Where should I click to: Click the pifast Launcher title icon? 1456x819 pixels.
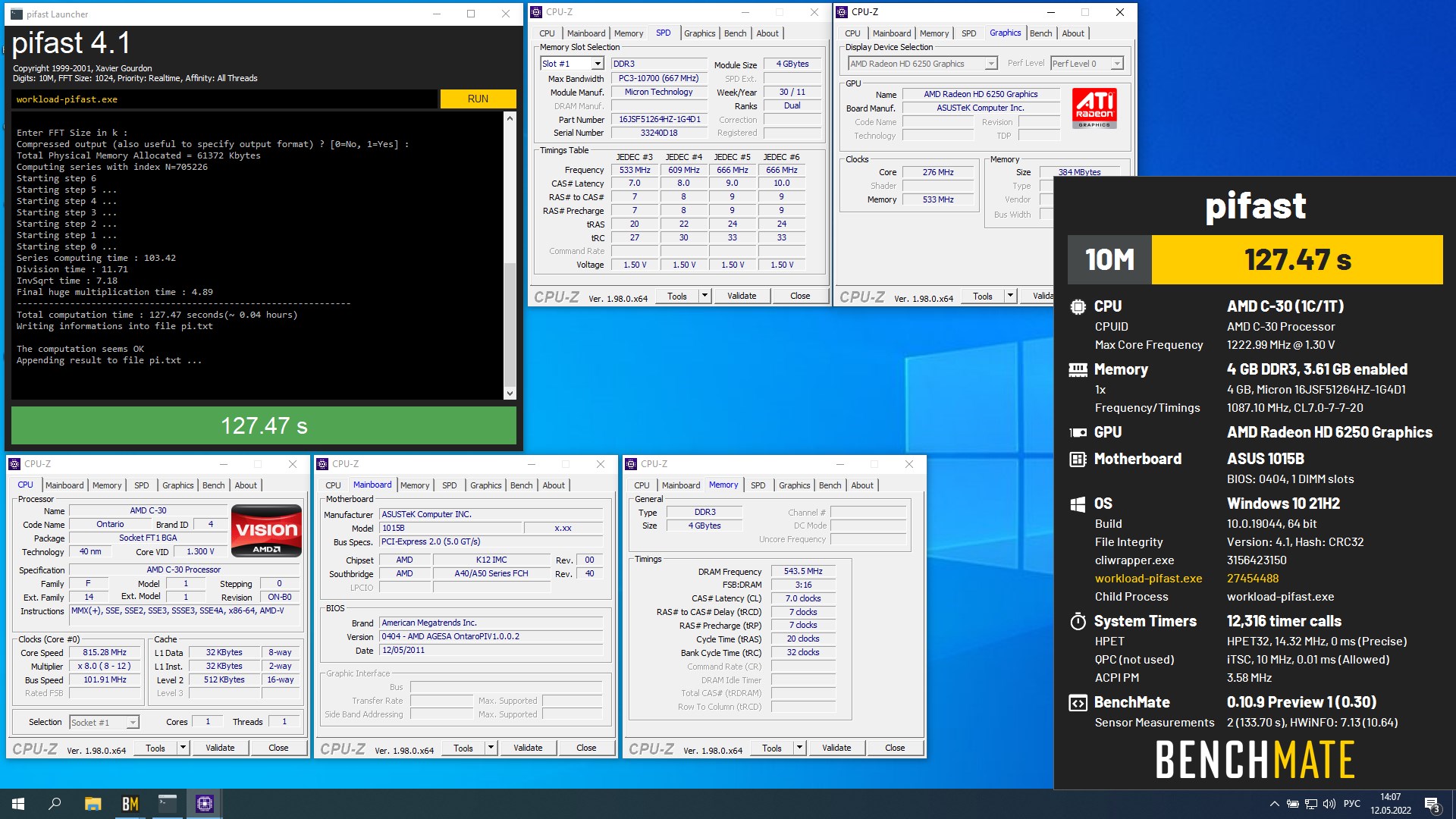(17, 14)
